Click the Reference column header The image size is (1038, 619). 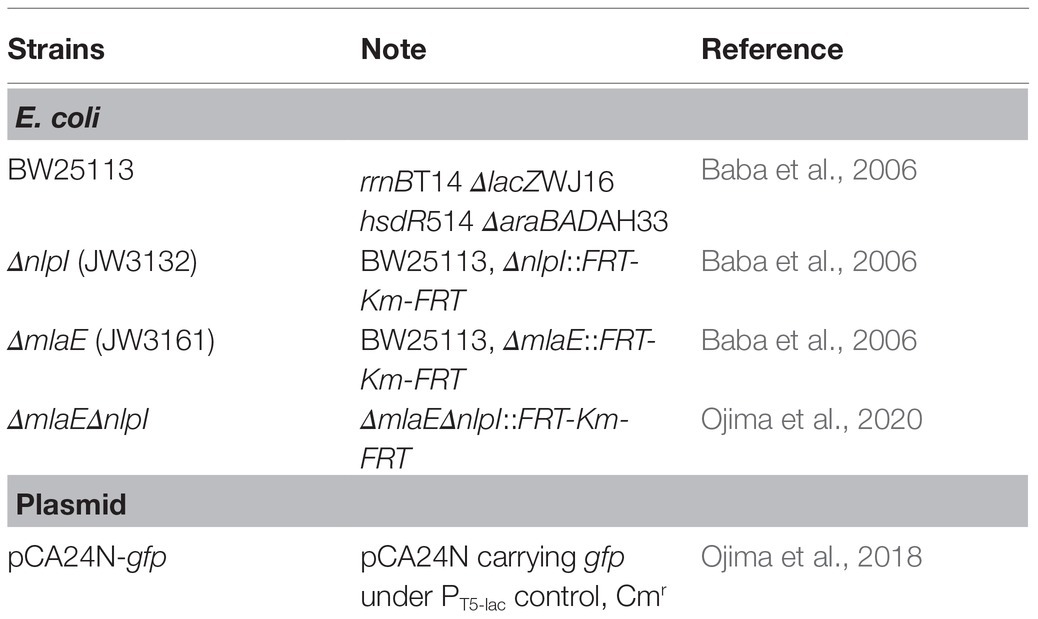click(x=772, y=49)
